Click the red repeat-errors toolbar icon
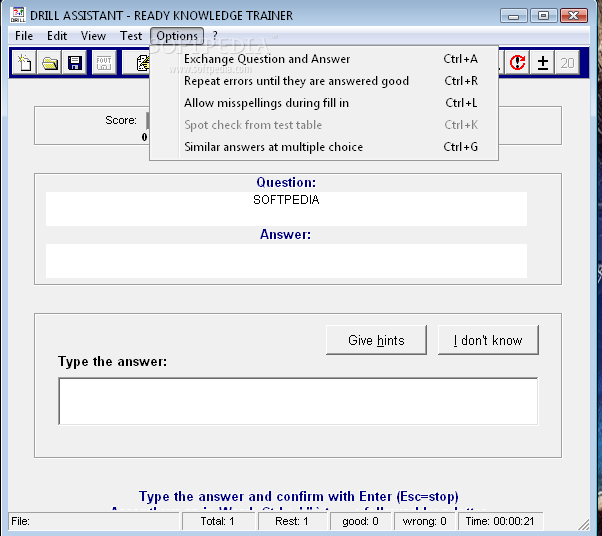 tap(517, 63)
